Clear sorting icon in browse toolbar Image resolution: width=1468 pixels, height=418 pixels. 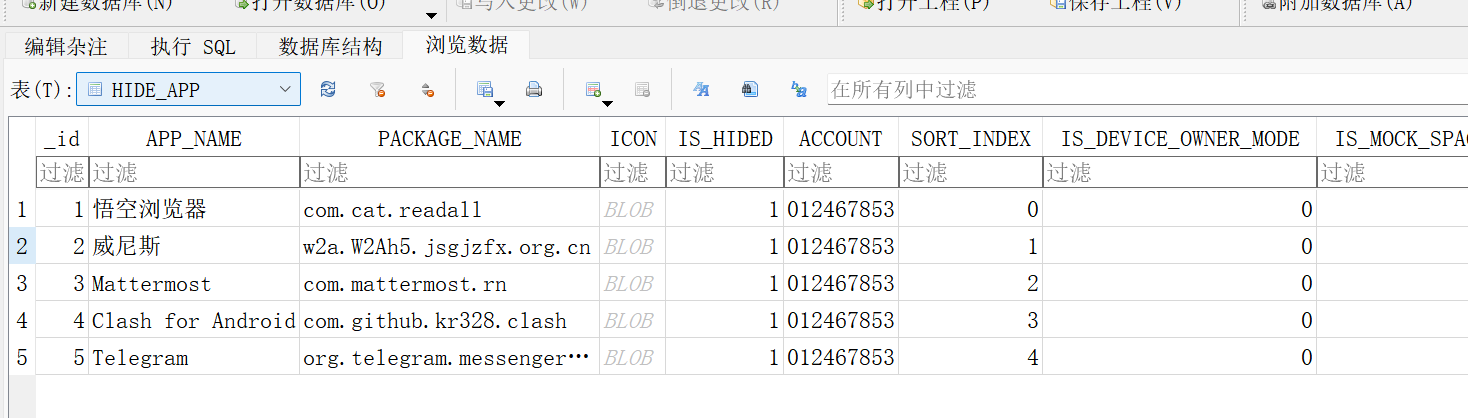tap(427, 89)
